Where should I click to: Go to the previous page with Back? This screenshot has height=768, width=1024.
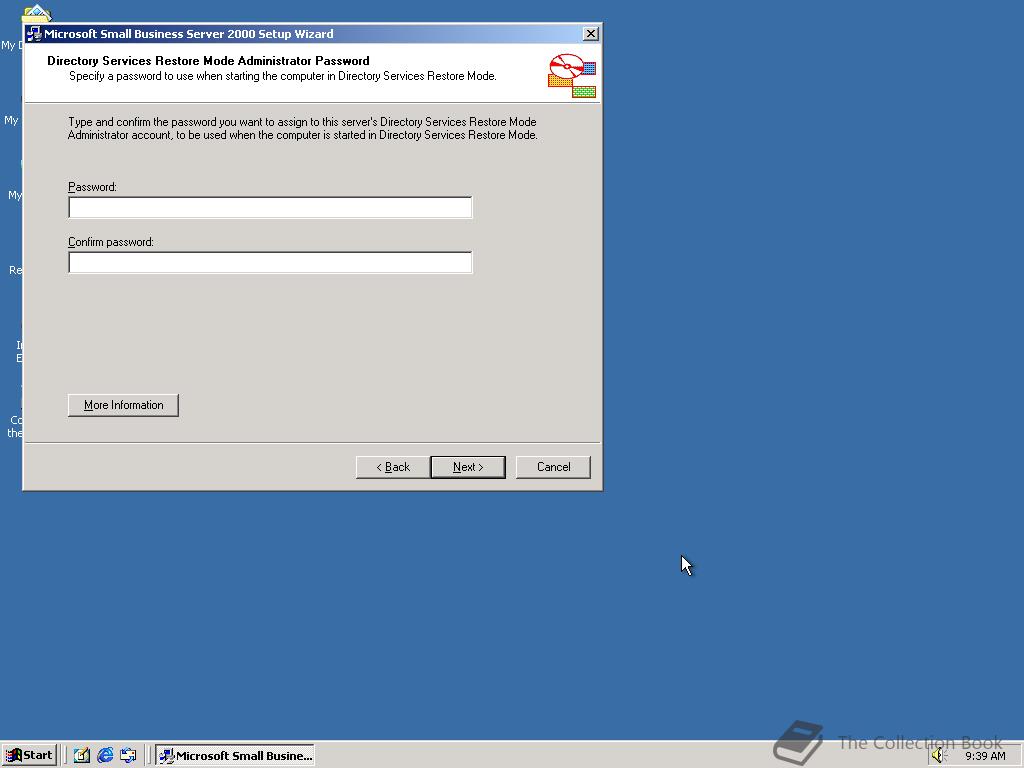tap(393, 467)
